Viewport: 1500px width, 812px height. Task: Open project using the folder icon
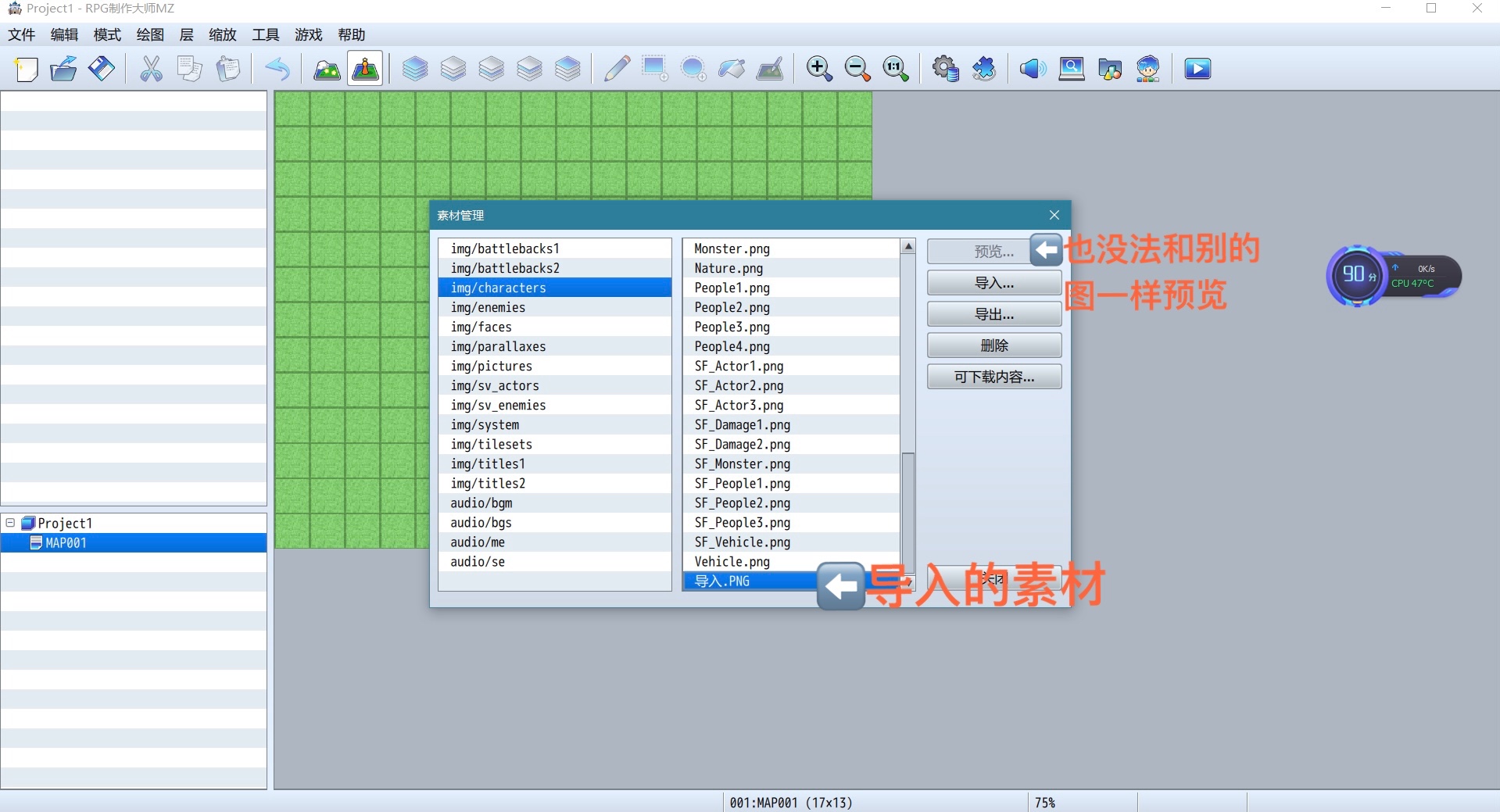[x=64, y=69]
